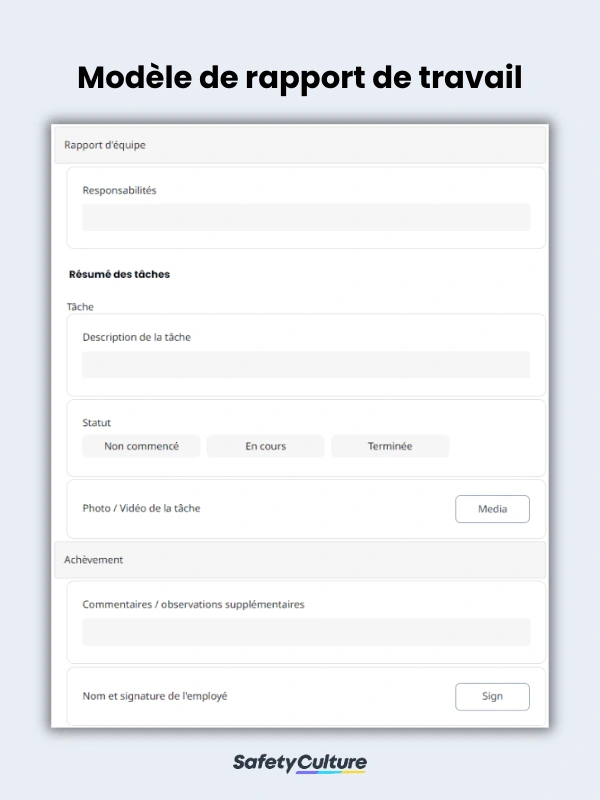Select the Non commencé status
This screenshot has height=800, width=600.
click(141, 446)
